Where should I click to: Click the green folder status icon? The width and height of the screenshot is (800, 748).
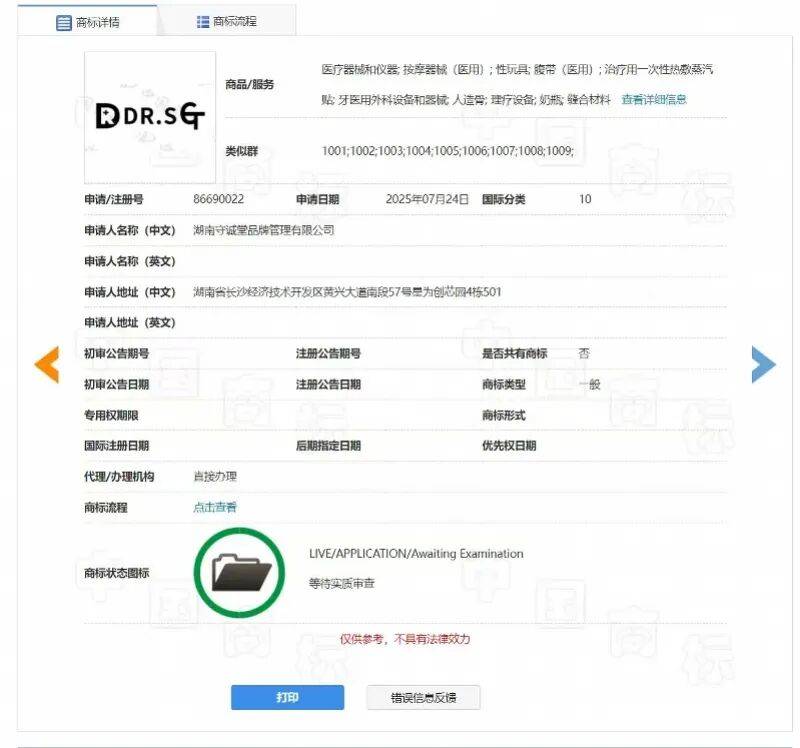click(240, 572)
